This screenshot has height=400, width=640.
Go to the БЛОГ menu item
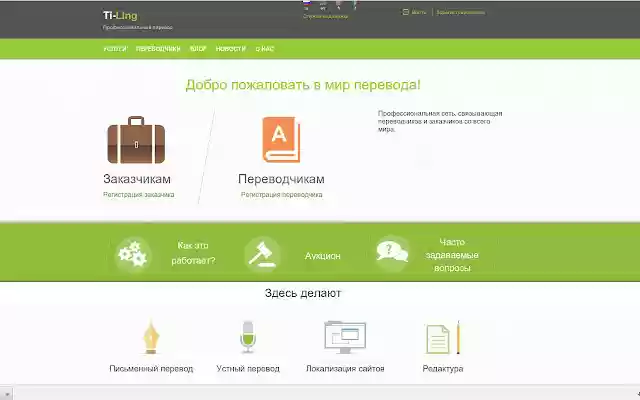(198, 49)
